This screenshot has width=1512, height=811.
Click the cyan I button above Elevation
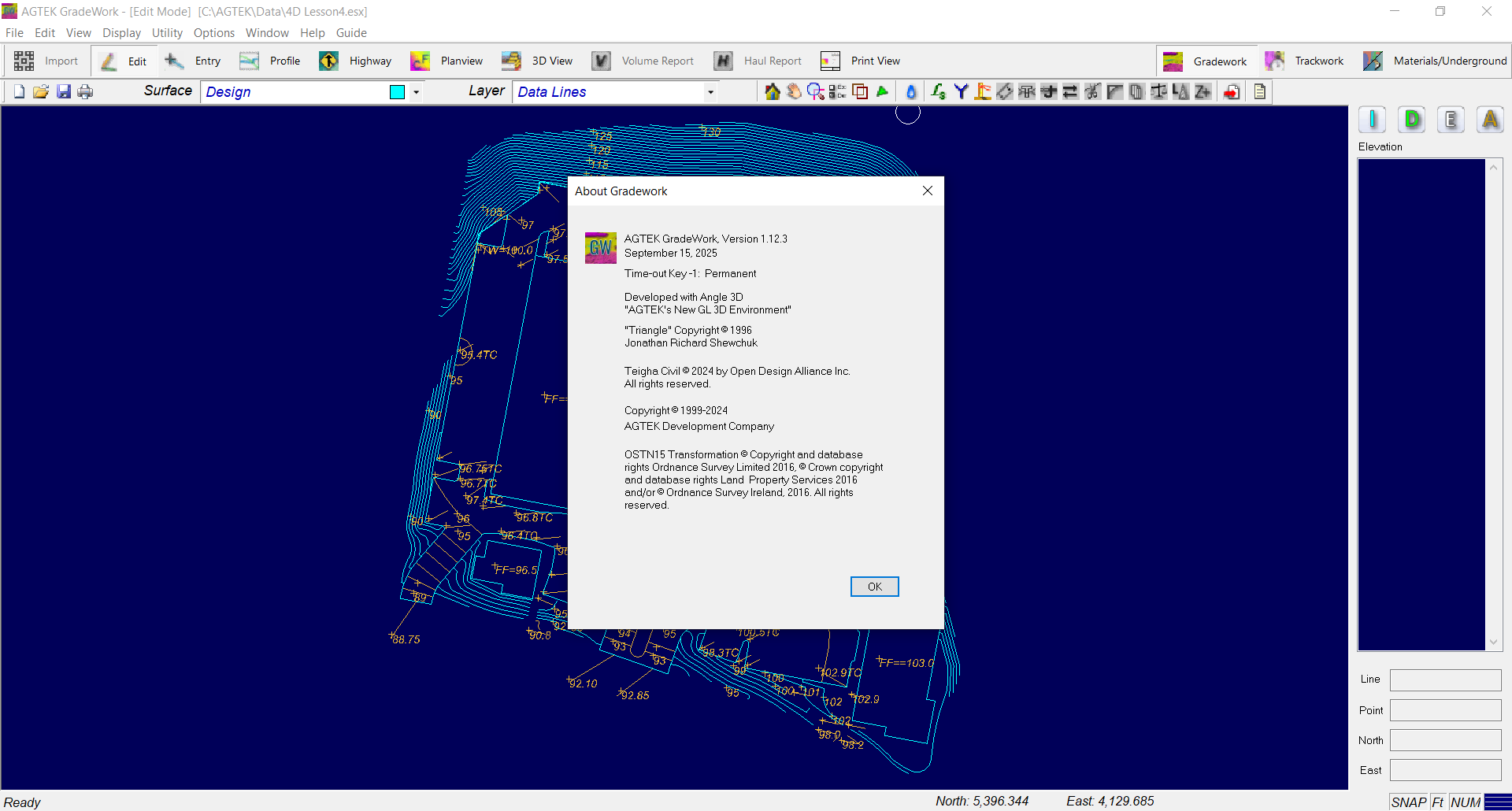click(1373, 120)
